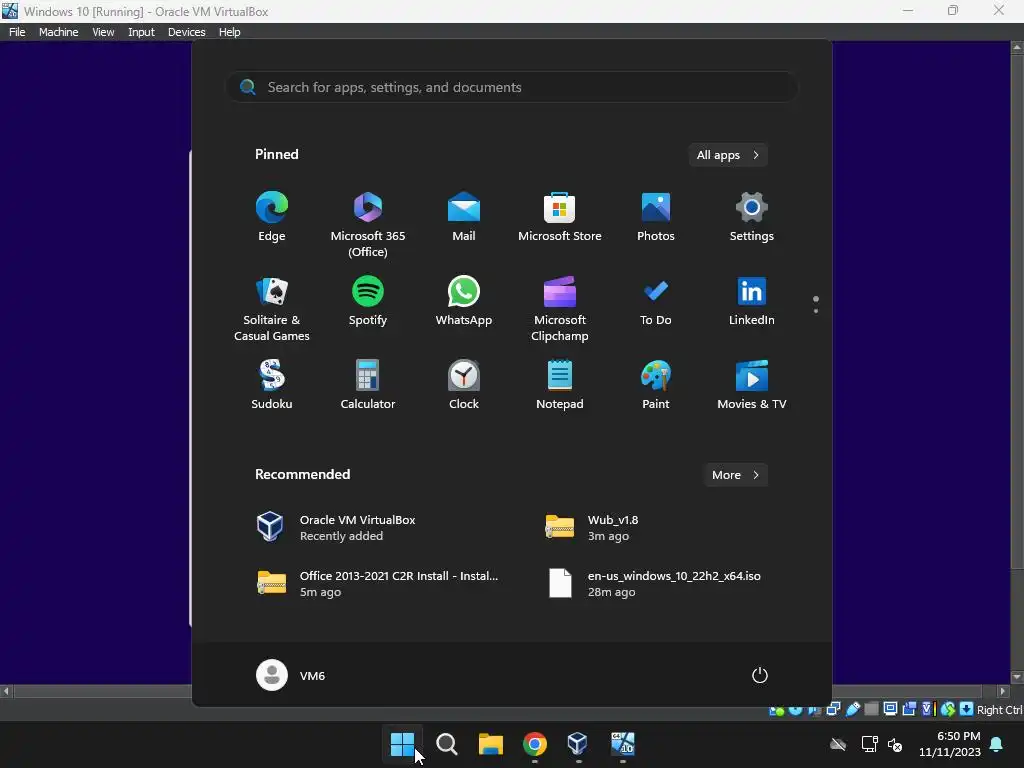Click Right Ctrl host key label
The width and height of the screenshot is (1024, 768).
coord(1000,710)
